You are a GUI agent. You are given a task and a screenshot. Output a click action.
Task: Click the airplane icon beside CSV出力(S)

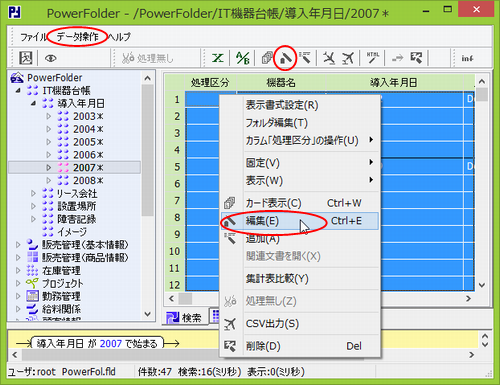coord(230,324)
